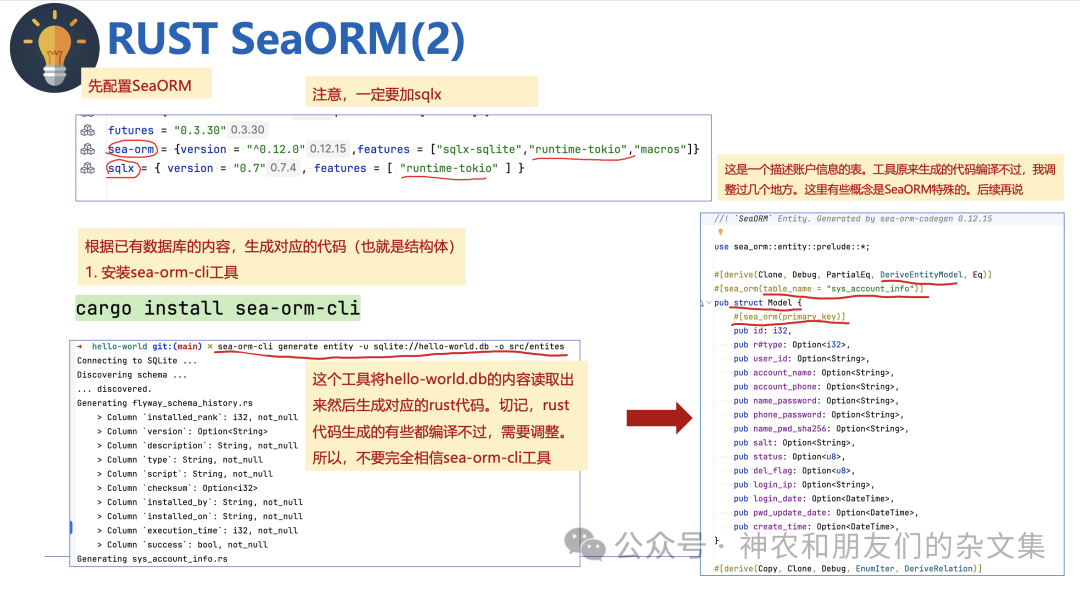Screen dimensions: 1080x589
Task: Click the 'pub salt' field line
Action: [794, 442]
